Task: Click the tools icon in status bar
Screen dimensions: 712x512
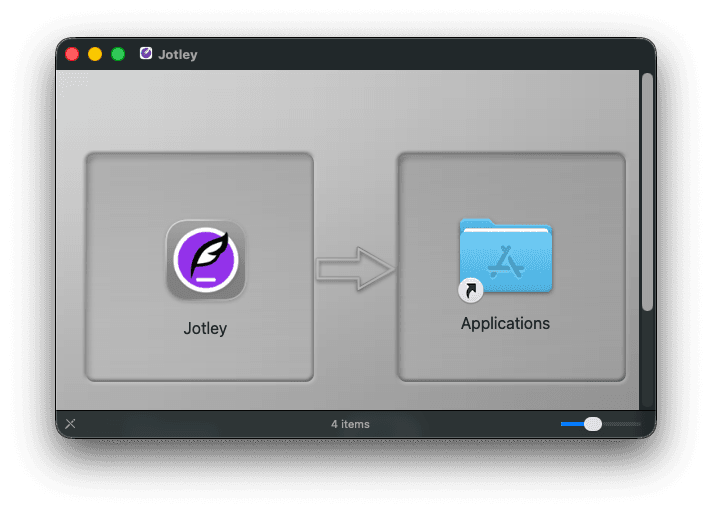Action: [x=70, y=424]
